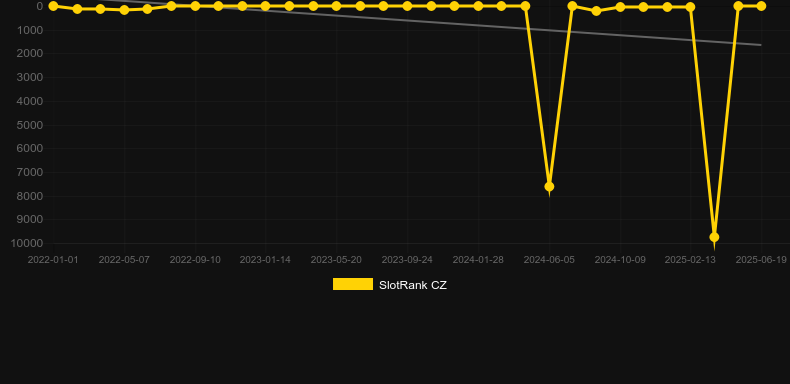Select the lowest data point near 10000
The height and width of the screenshot is (384, 790).
coord(714,237)
